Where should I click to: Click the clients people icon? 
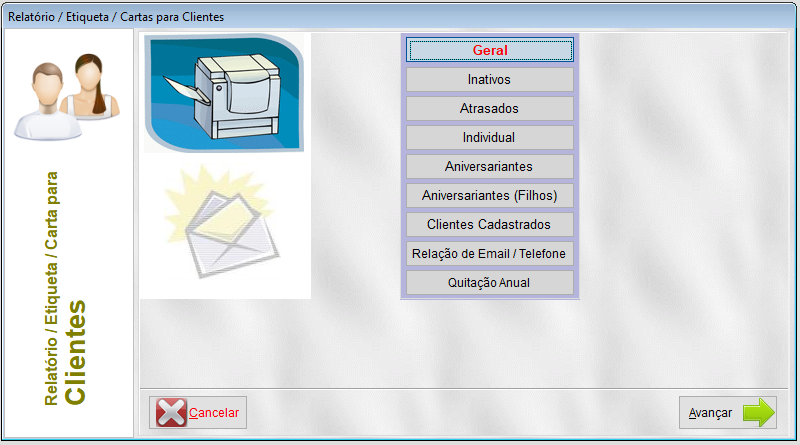pyautogui.click(x=67, y=96)
